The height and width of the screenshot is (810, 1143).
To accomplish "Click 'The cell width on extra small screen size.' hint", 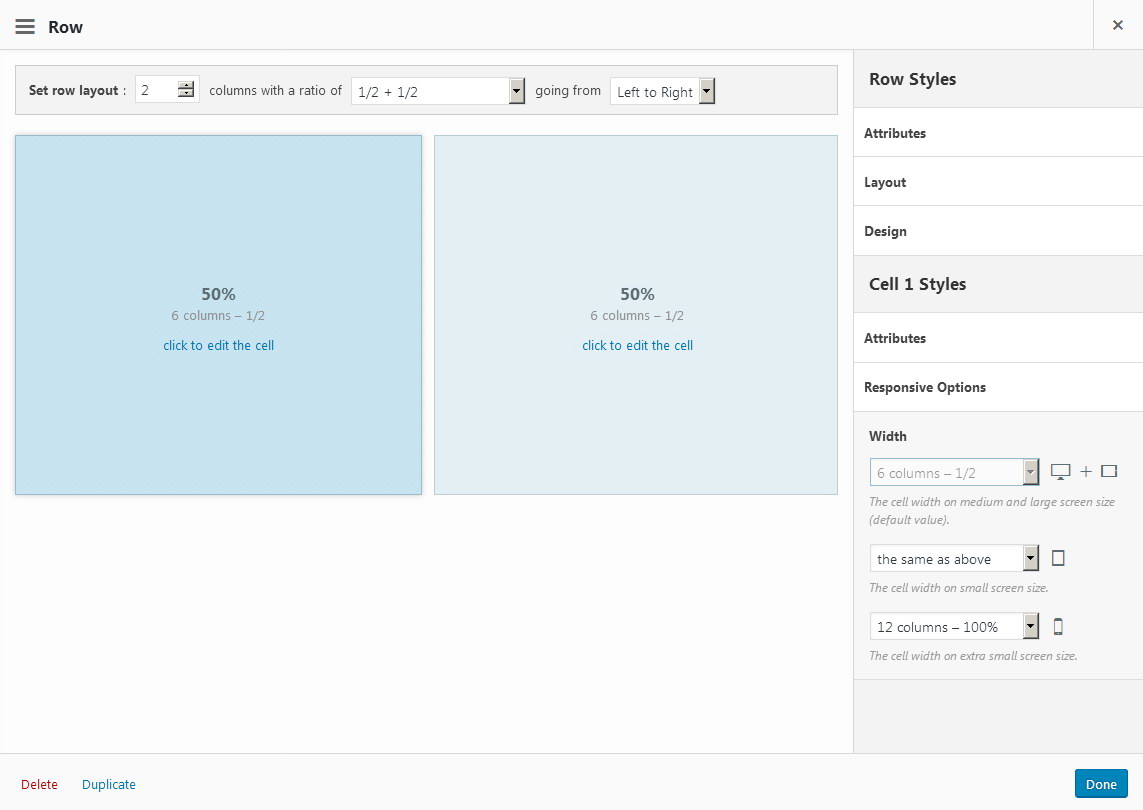I will [x=973, y=655].
